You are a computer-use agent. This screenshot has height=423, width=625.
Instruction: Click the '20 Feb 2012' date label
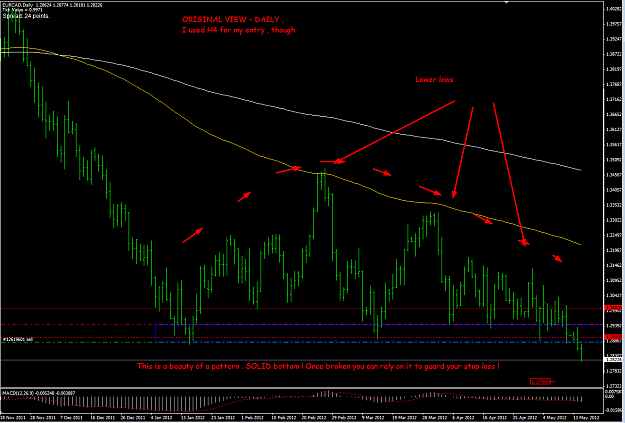313,417
